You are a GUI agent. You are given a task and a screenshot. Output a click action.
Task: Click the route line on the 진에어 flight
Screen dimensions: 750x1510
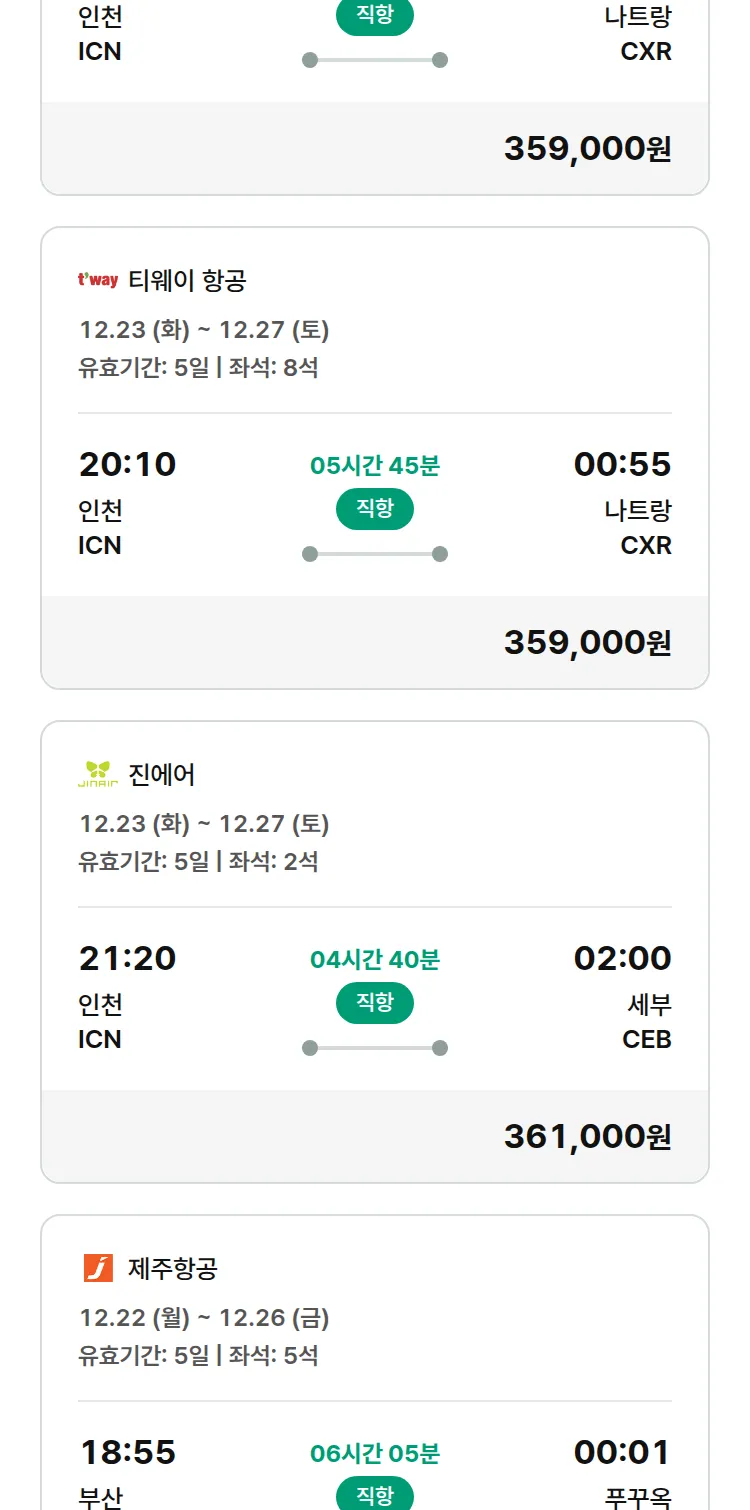(375, 1048)
